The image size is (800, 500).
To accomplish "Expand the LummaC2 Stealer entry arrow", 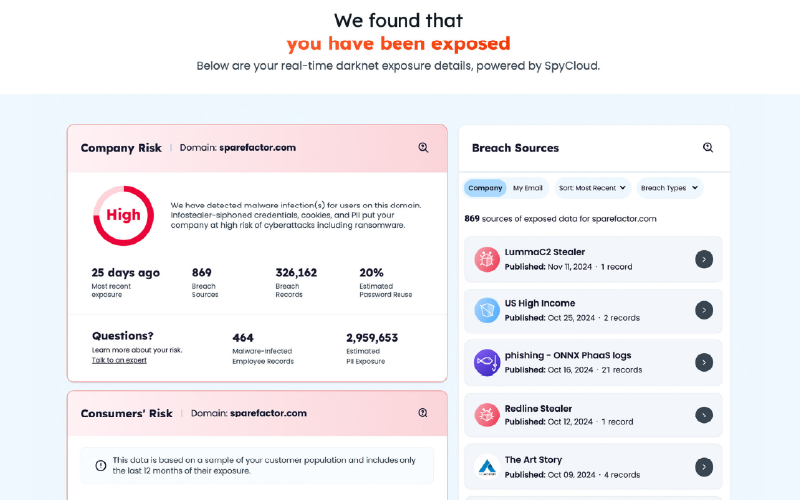I will tap(704, 259).
